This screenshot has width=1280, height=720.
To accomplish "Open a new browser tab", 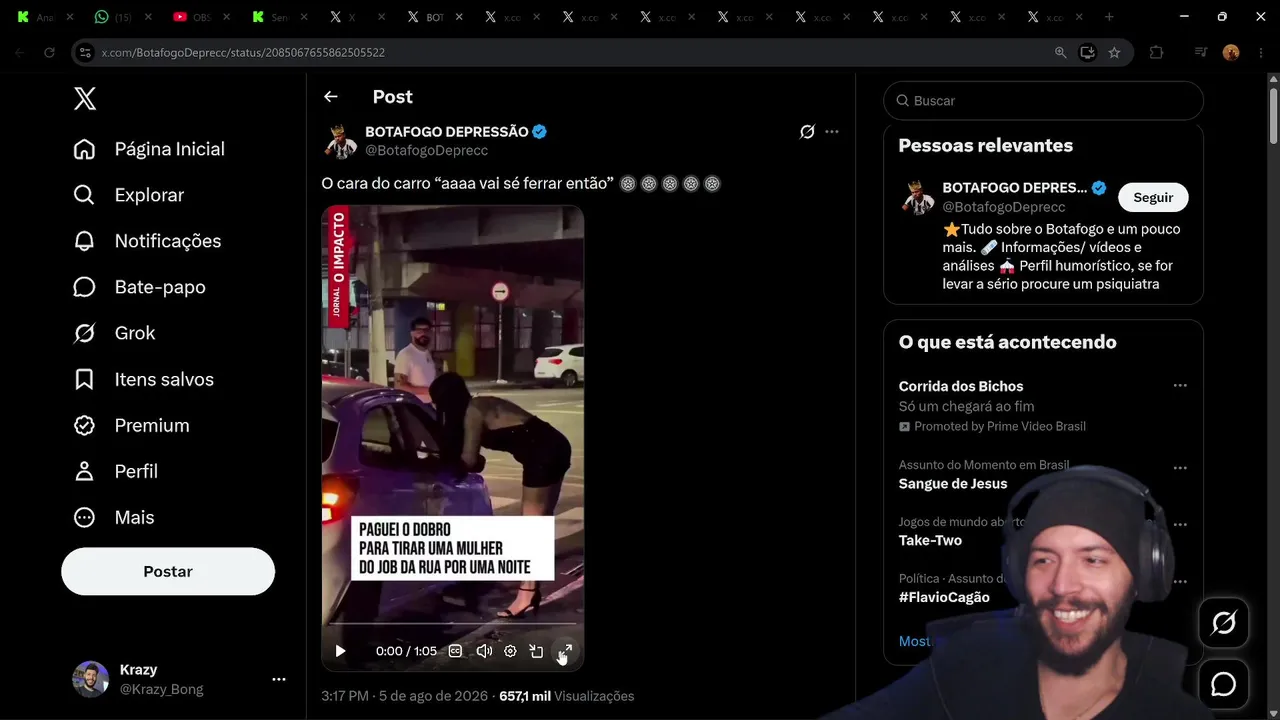I will 1109,17.
